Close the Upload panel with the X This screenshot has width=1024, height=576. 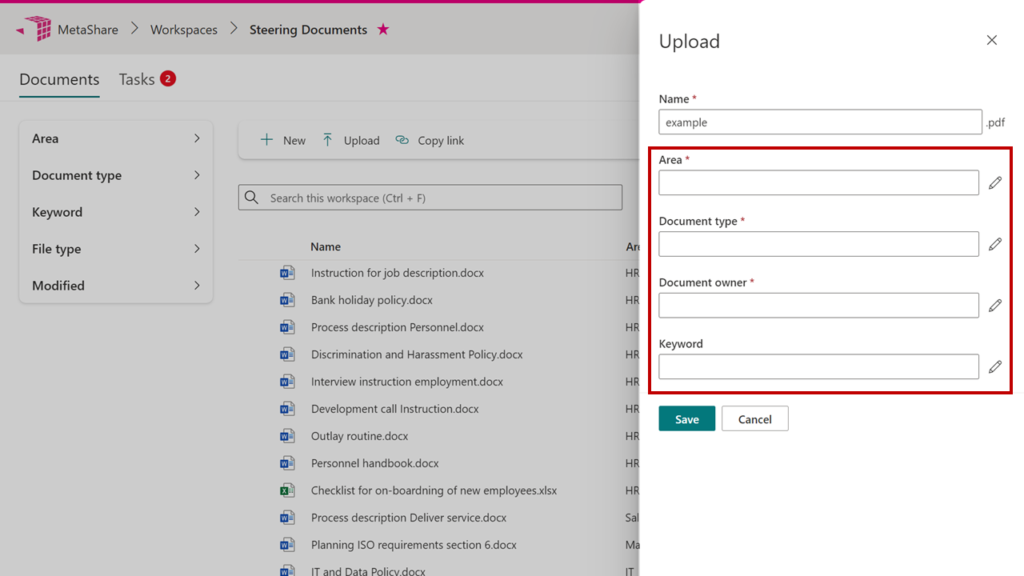point(991,41)
